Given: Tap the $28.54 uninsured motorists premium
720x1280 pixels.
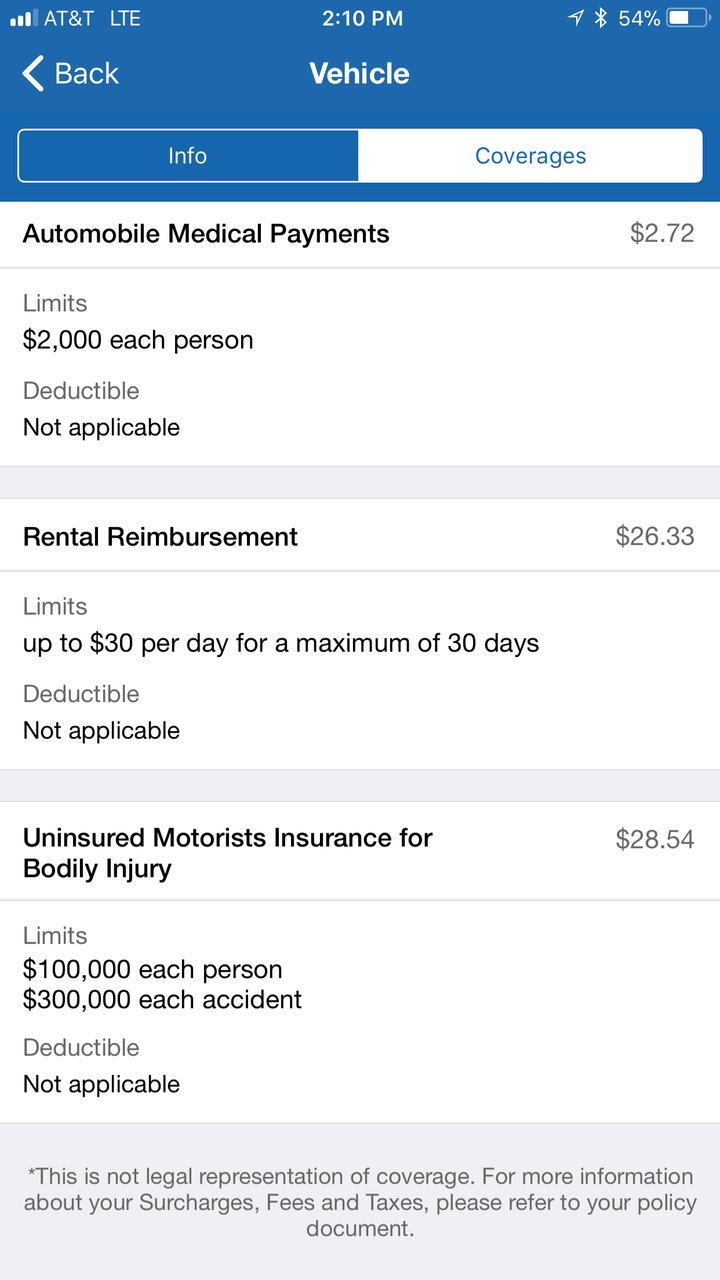Looking at the screenshot, I should [x=655, y=839].
